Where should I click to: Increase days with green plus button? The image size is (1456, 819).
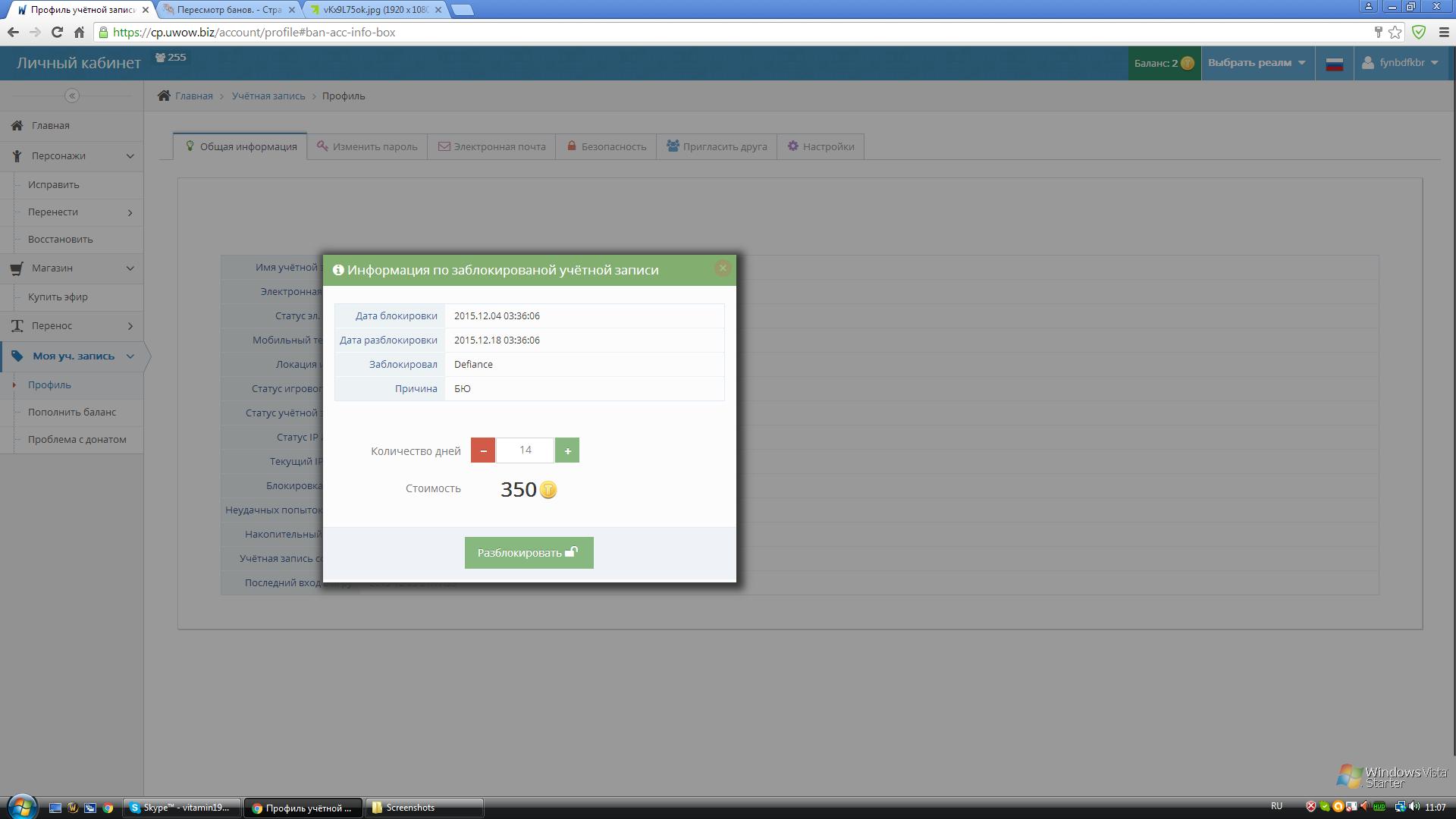[567, 450]
